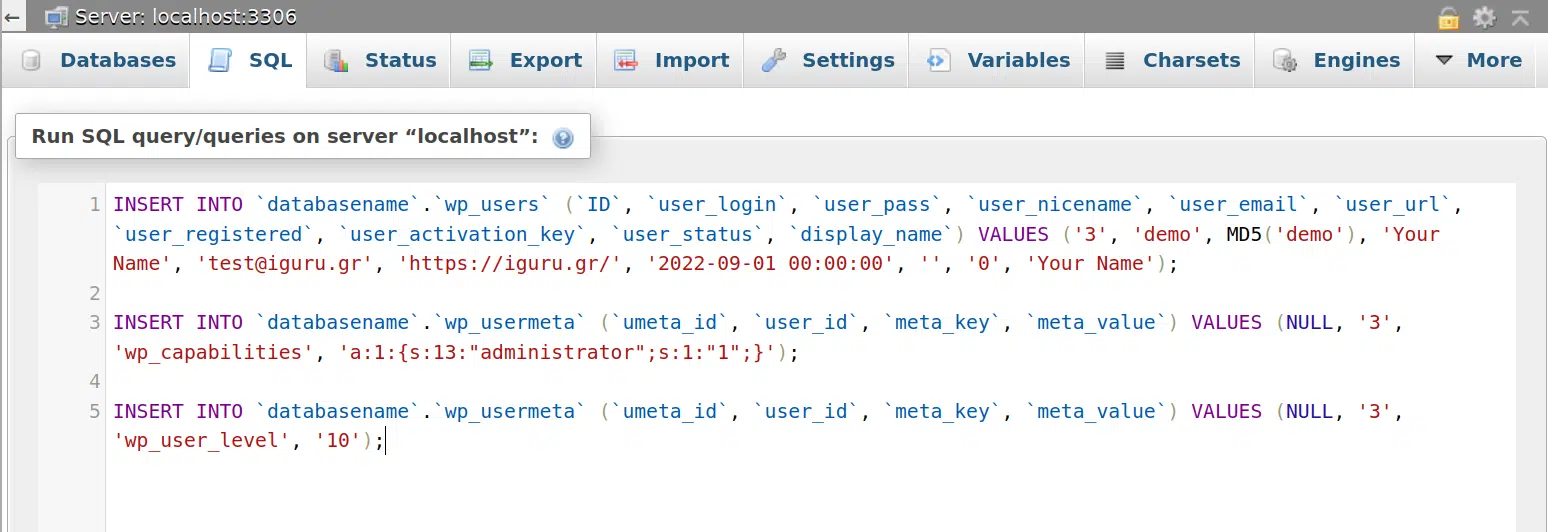Open page settings gear icon
Screen dimensions: 1548x532
click(1484, 17)
